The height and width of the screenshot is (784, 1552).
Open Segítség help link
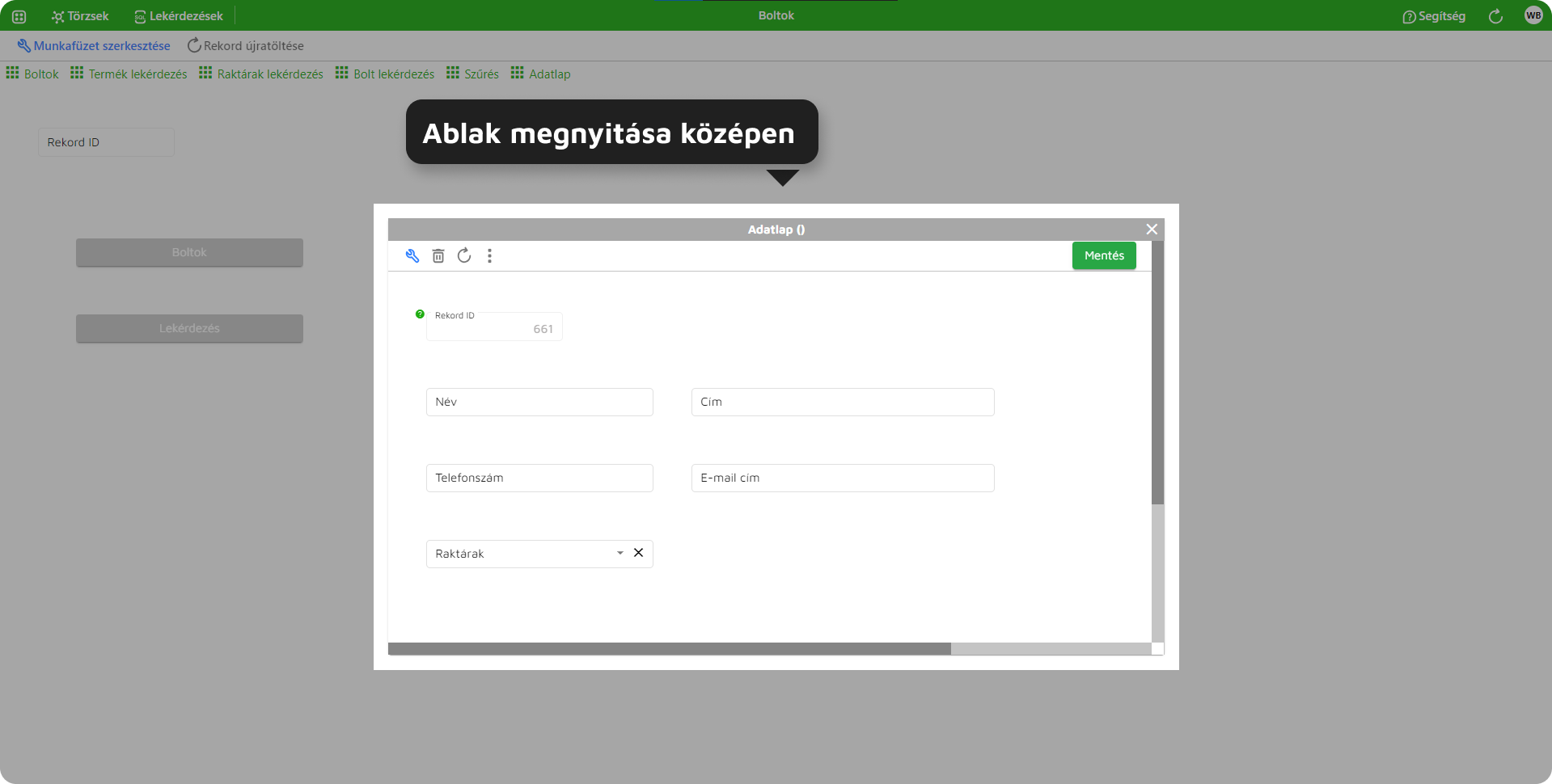(1434, 16)
